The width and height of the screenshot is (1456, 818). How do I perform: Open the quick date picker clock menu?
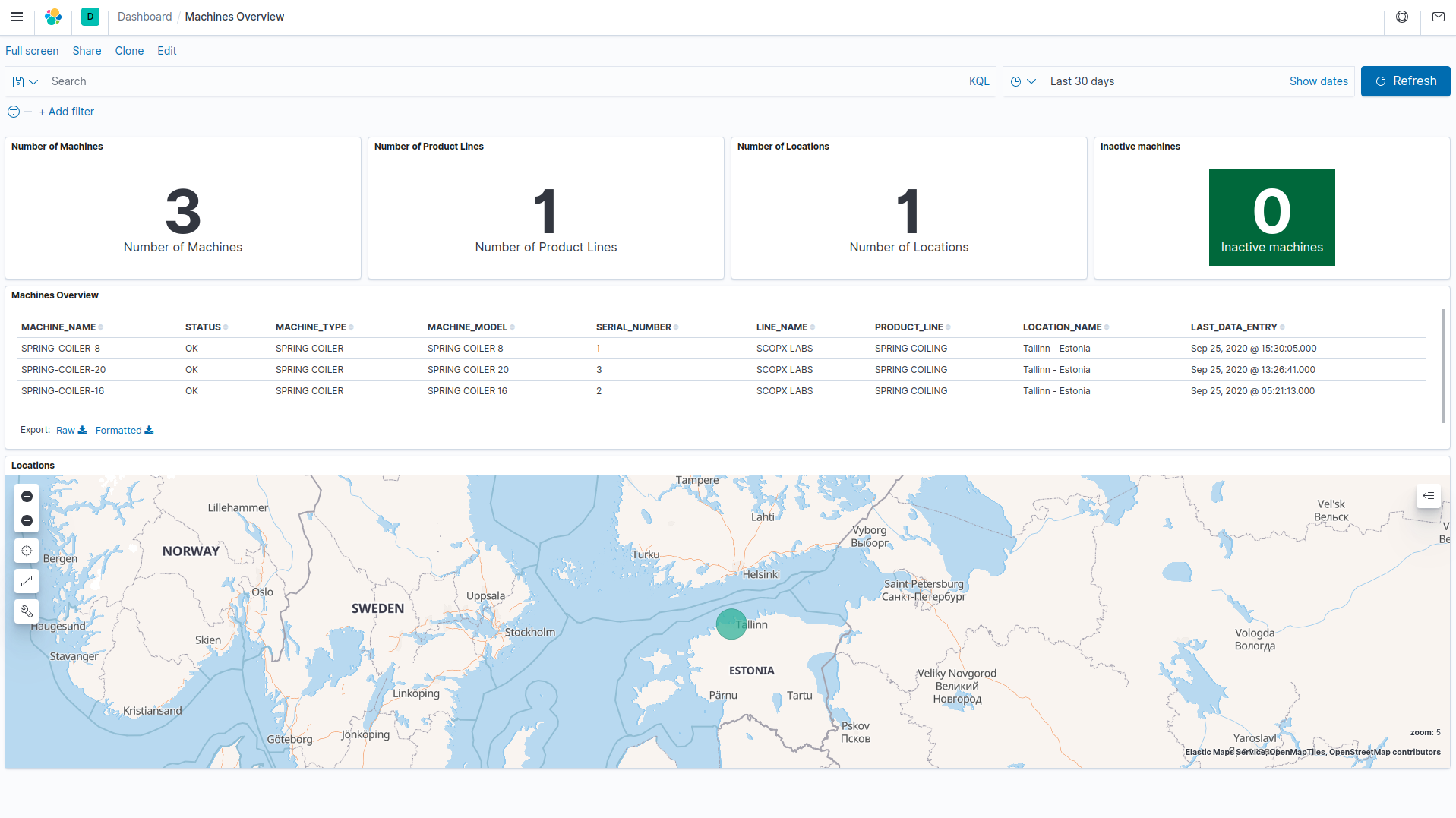tap(1023, 81)
